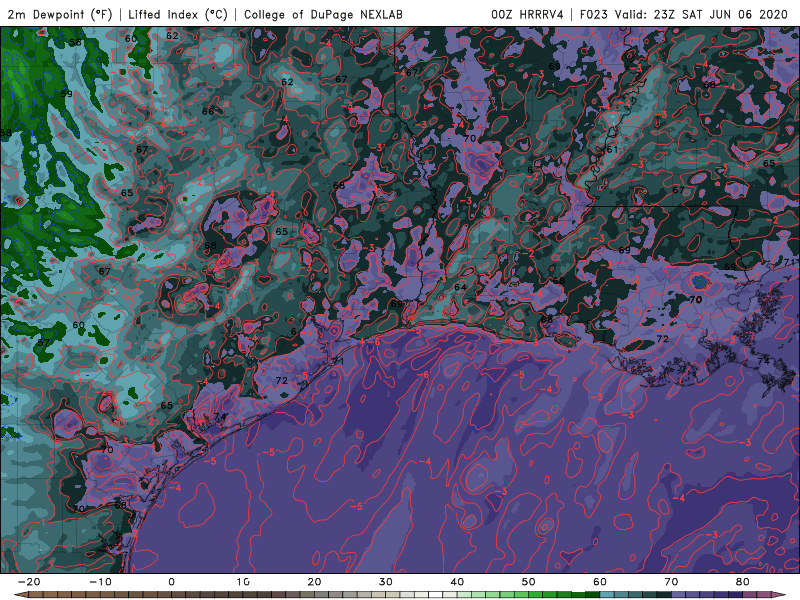The image size is (800, 600).
Task: Click the 'F023 Valid: 23Z SAT JUN 06 2020' text
Action: click(x=684, y=14)
